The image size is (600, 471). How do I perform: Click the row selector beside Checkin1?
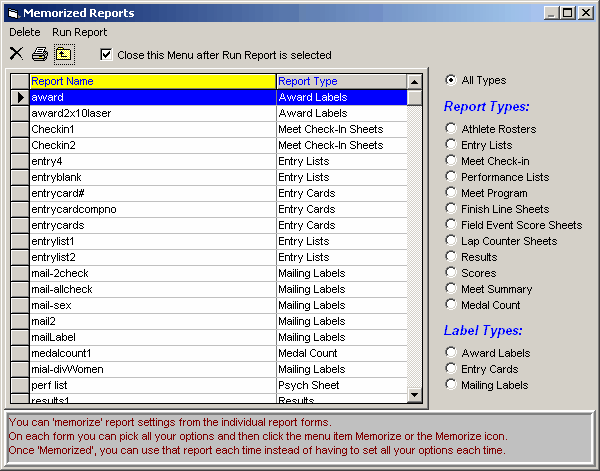pos(20,129)
